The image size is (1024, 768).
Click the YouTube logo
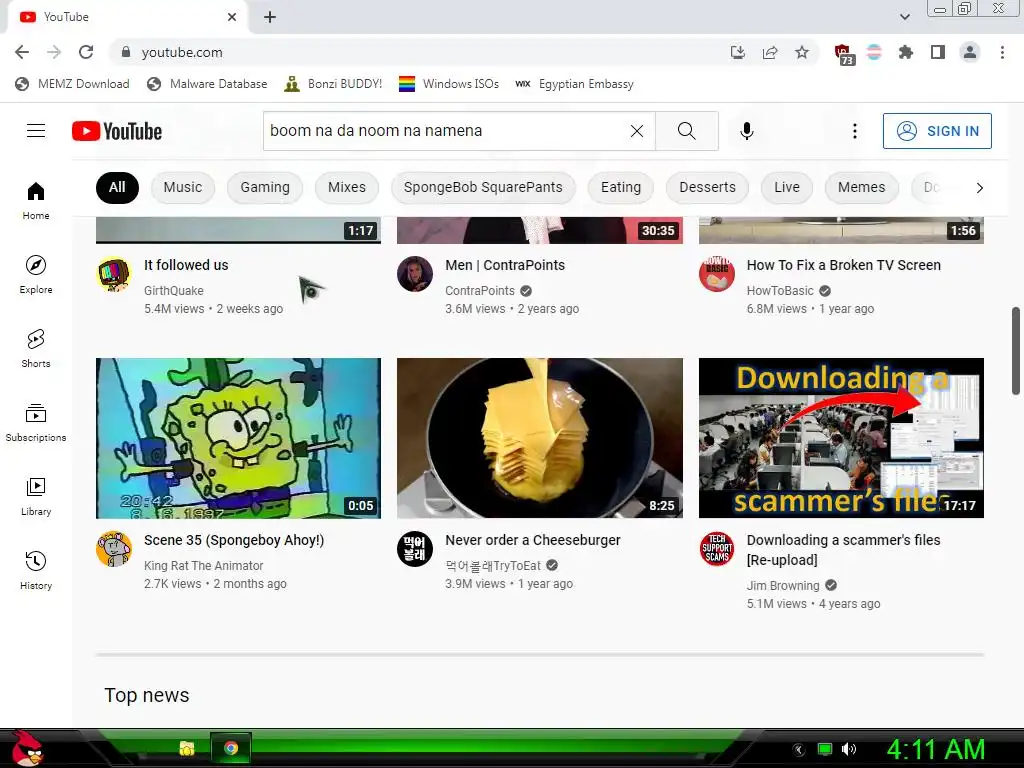[117, 131]
